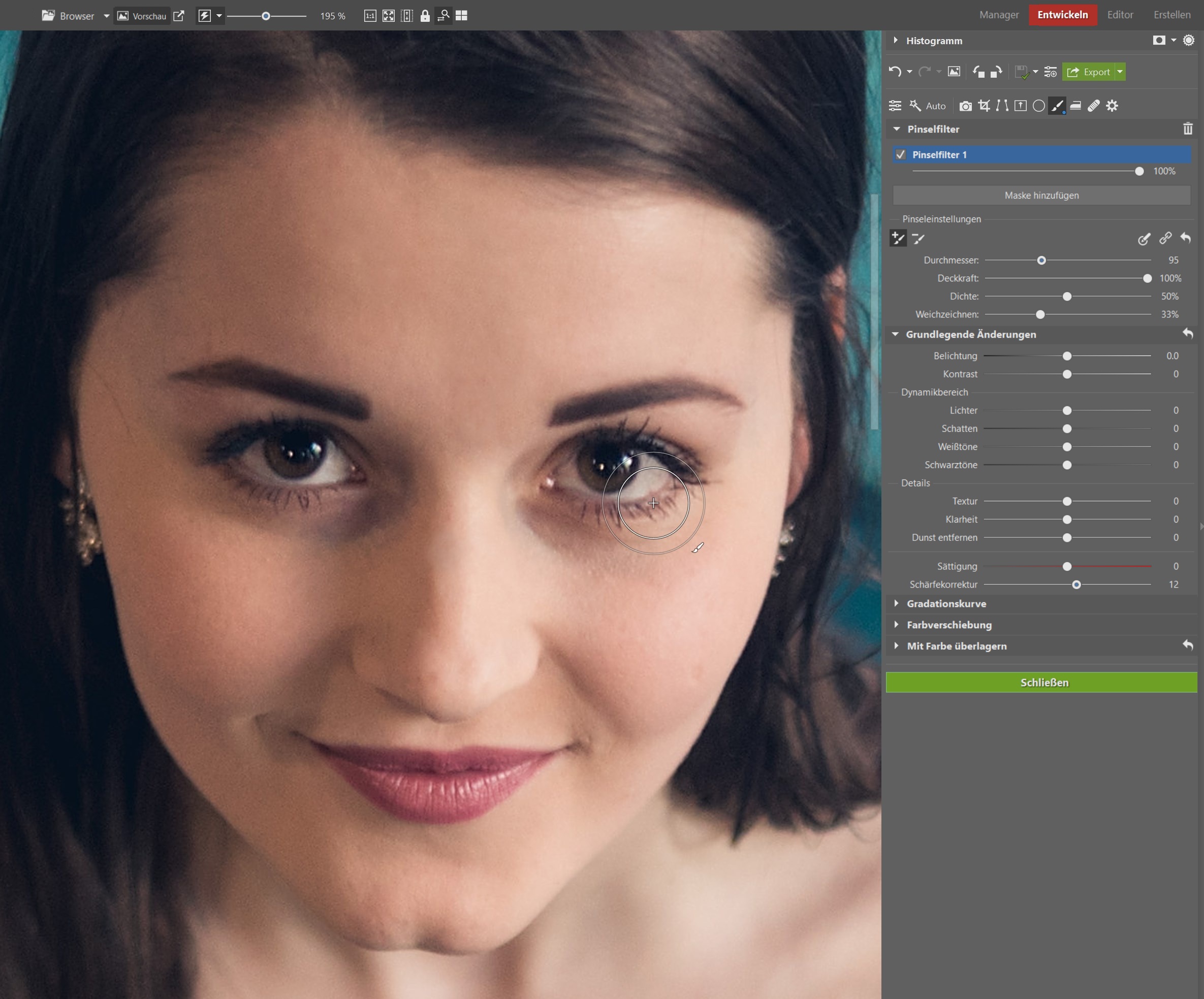Image resolution: width=1204 pixels, height=999 pixels.
Task: Expand the Farbverschiebung section
Action: (x=896, y=625)
